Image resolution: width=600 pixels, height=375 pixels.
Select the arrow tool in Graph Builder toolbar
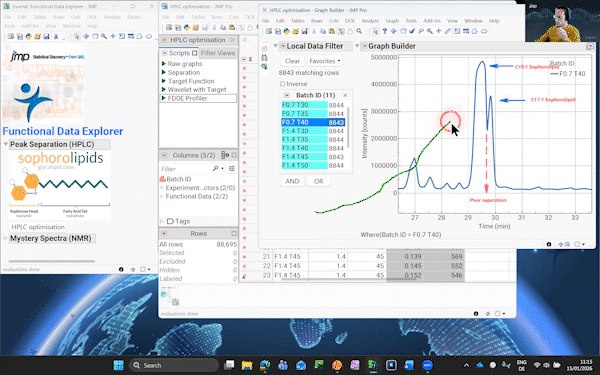pyautogui.click(x=375, y=31)
